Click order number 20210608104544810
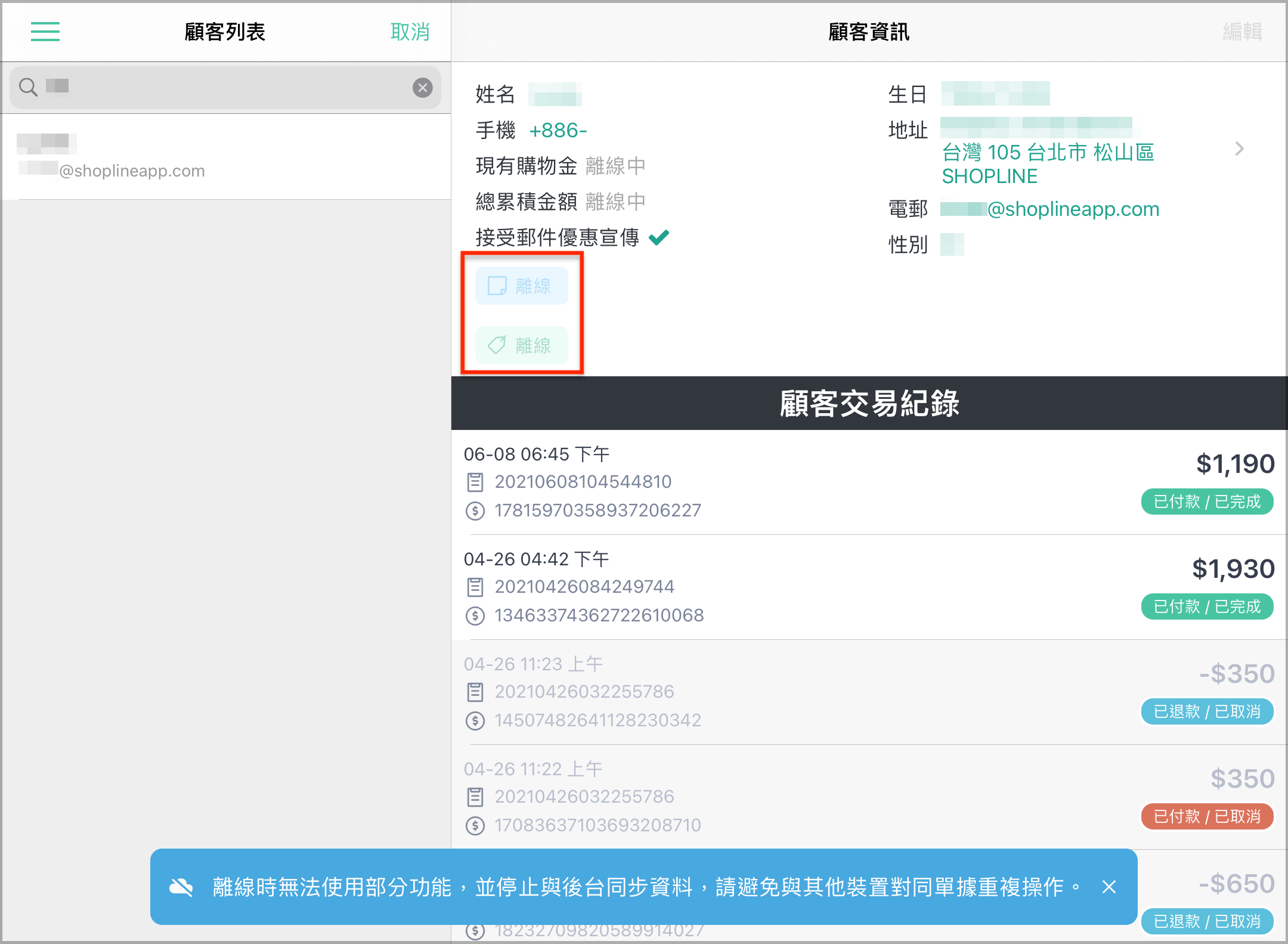 coord(583,482)
